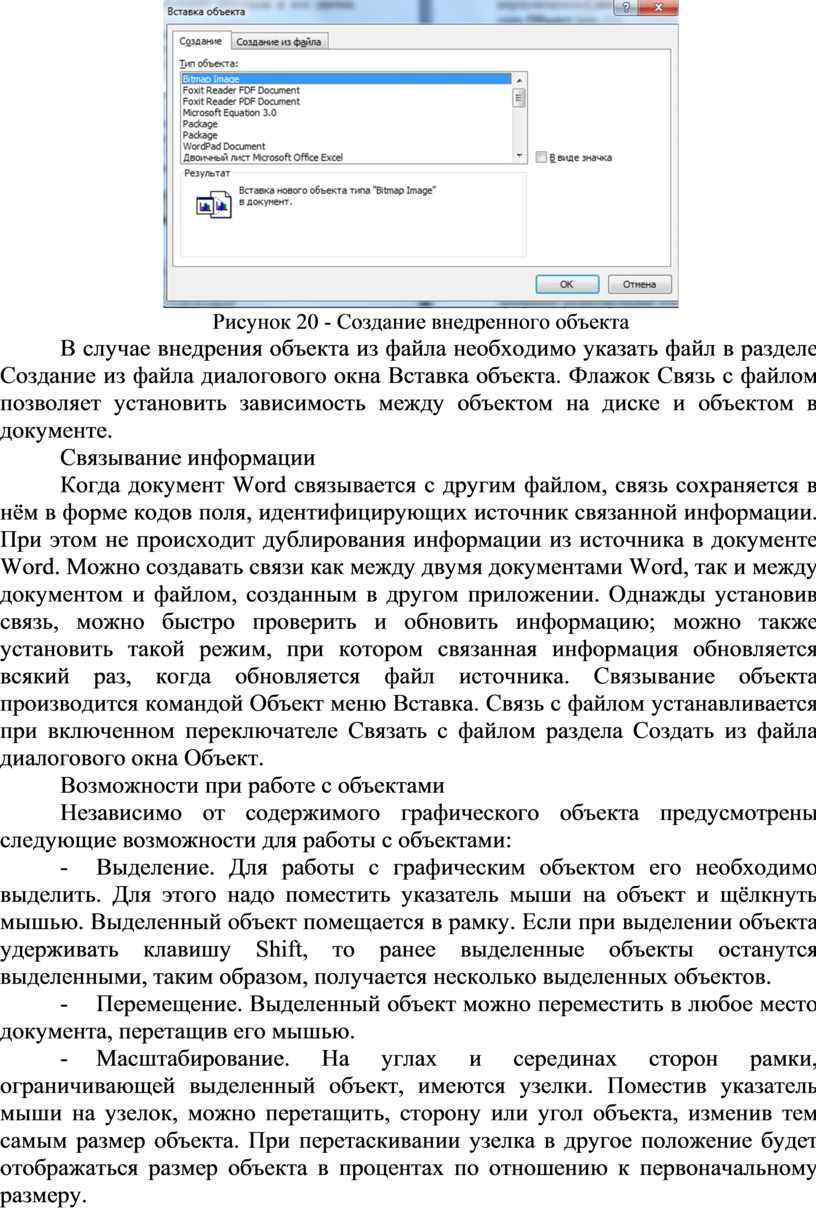Choose Foxit Reader FDF Document entry
Image resolution: width=816 pixels, height=1209 pixels.
346,90
